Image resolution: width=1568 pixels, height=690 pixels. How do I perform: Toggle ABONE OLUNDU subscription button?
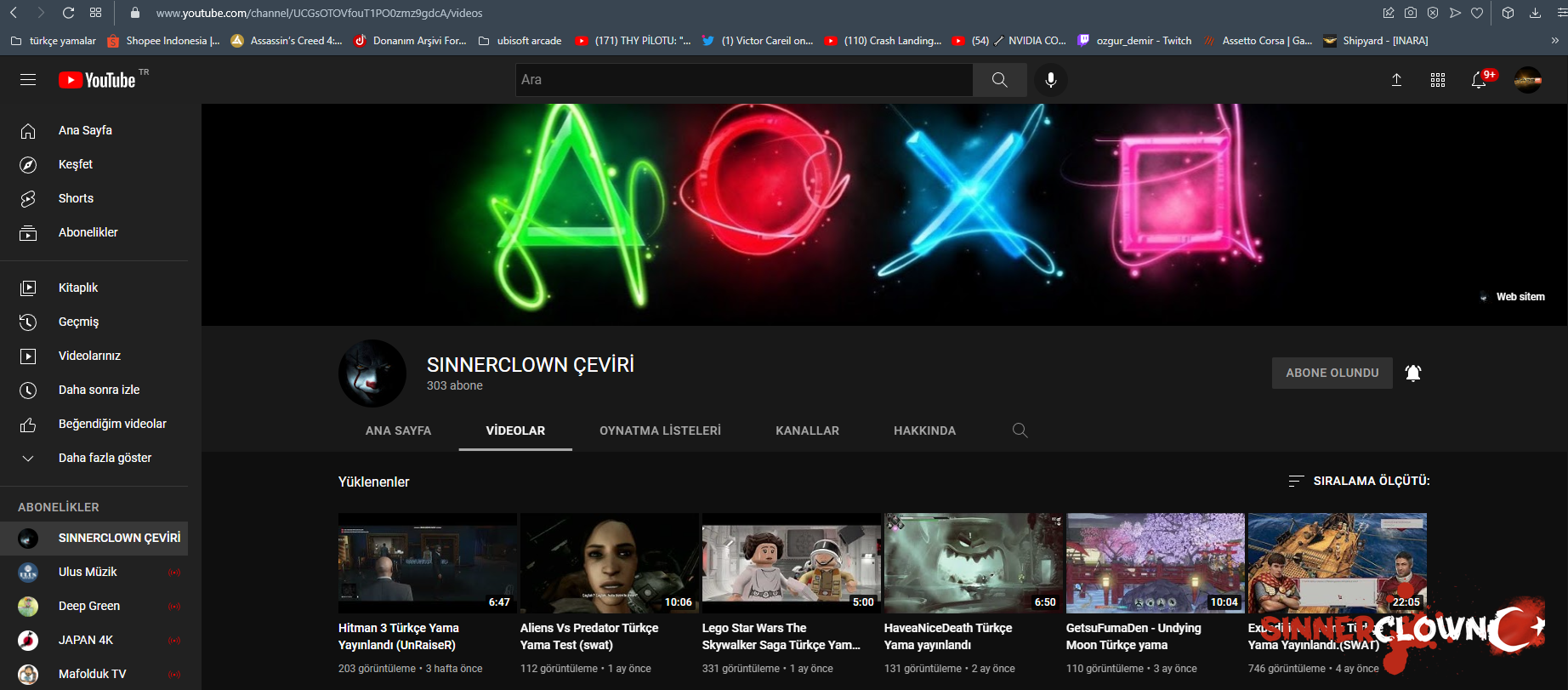(x=1332, y=373)
